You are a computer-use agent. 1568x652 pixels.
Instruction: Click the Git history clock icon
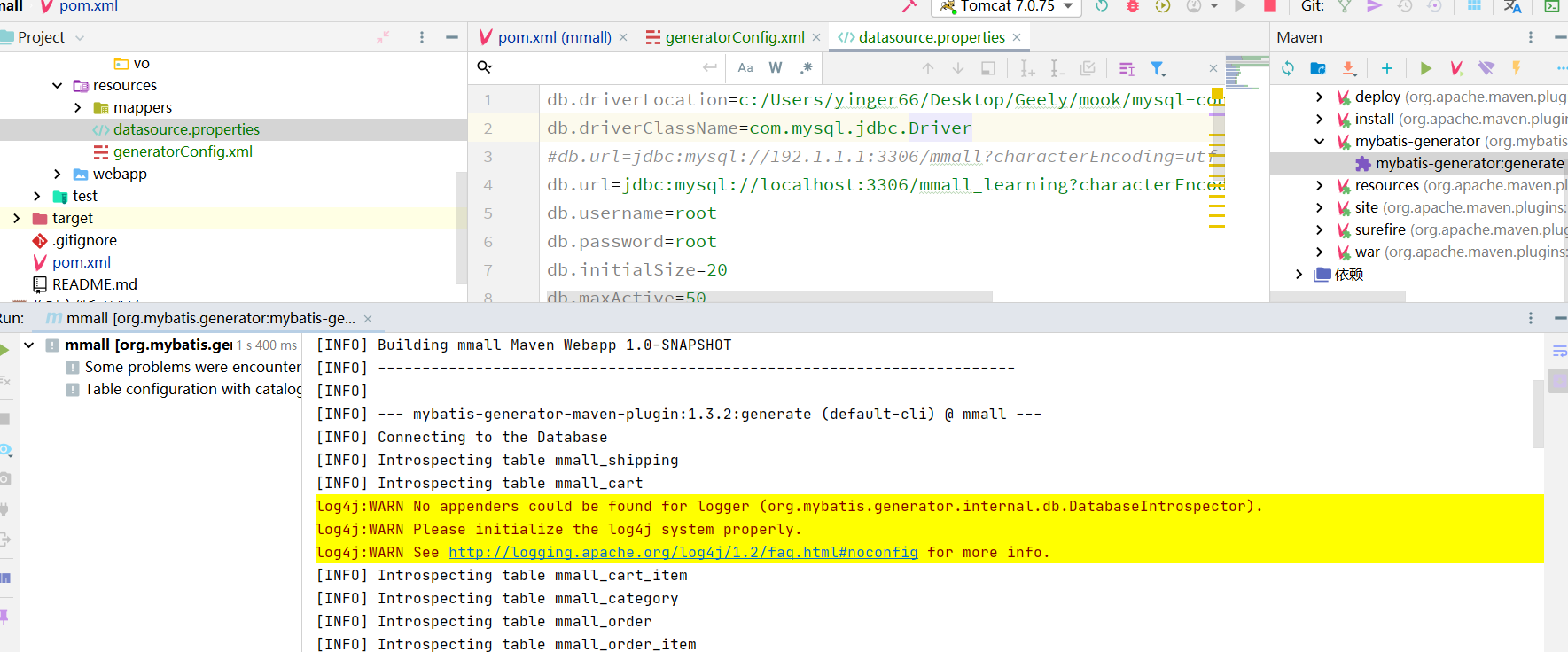click(1405, 6)
